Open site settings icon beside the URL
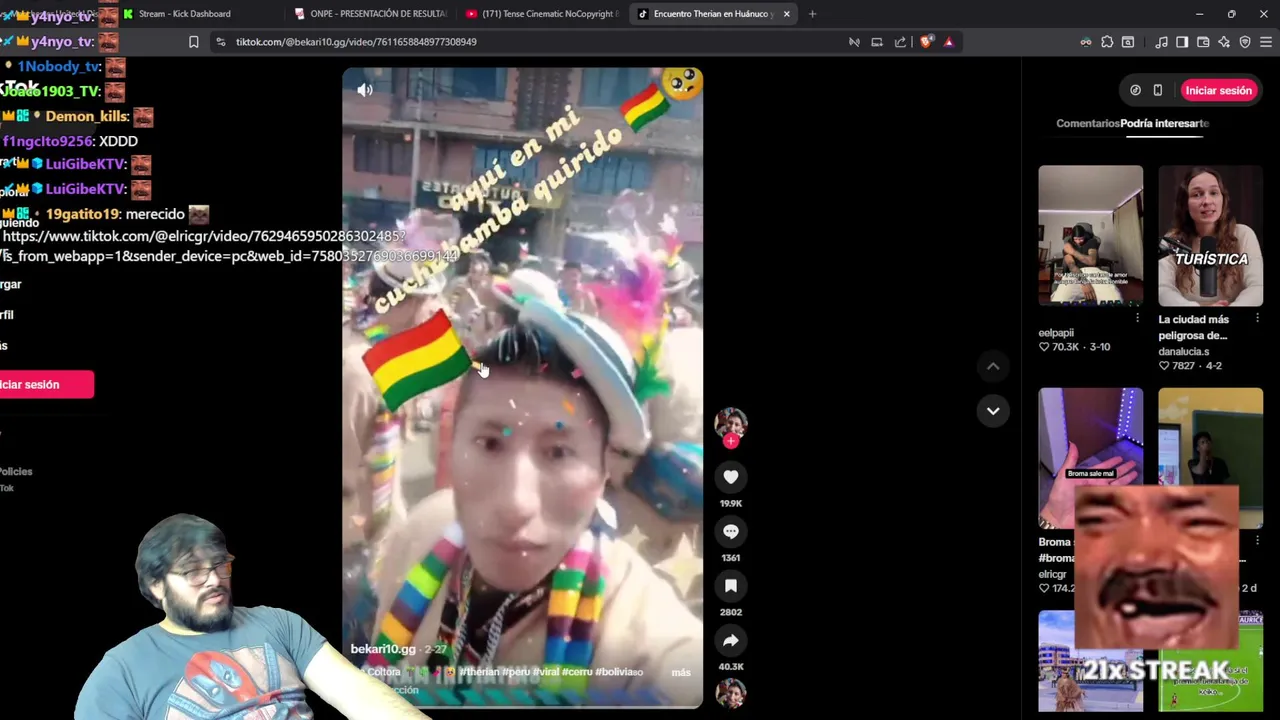The image size is (1280, 720). 221,42
